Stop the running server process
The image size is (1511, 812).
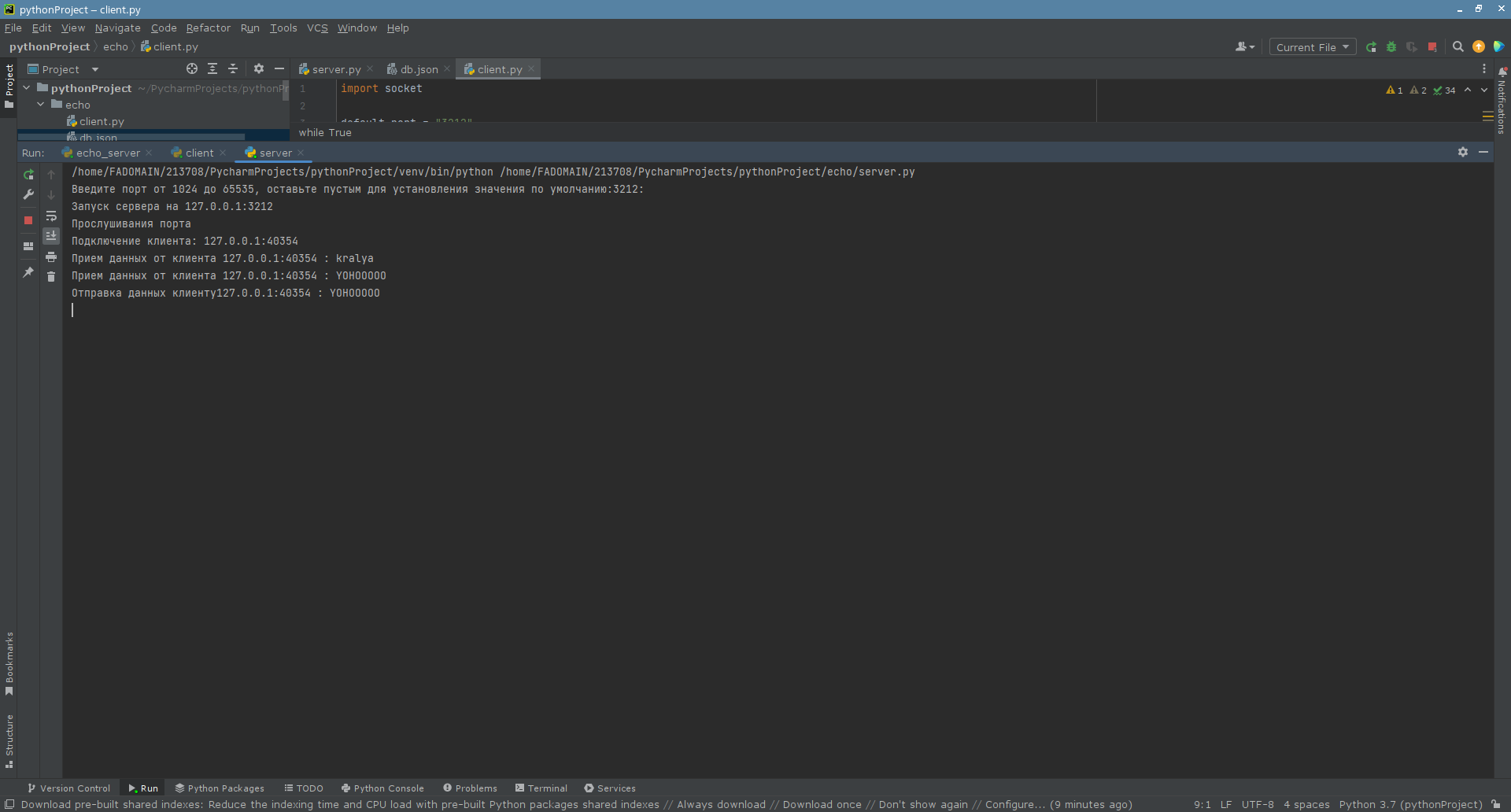click(28, 220)
